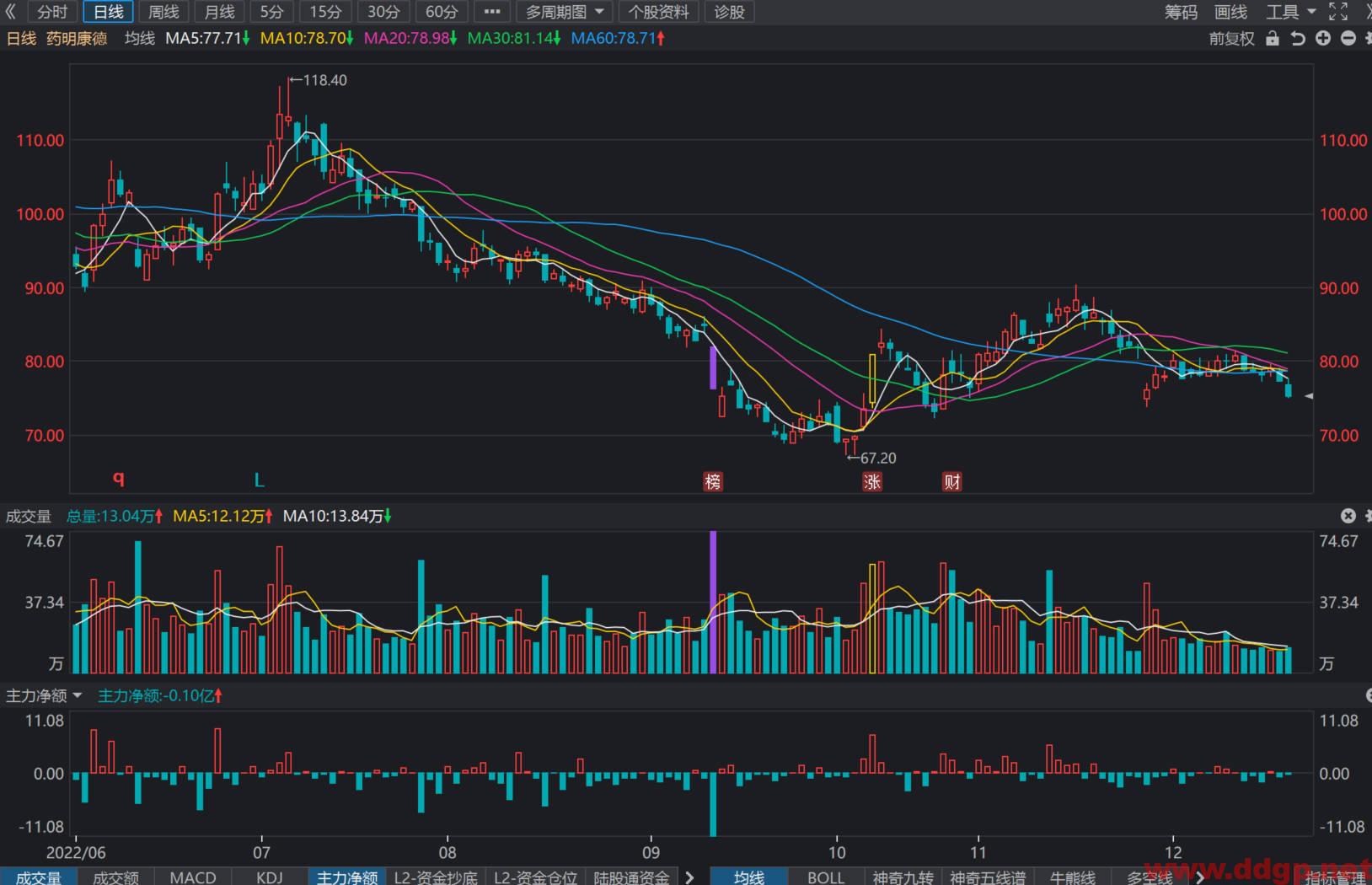Open 个股资料 stock info

[659, 12]
